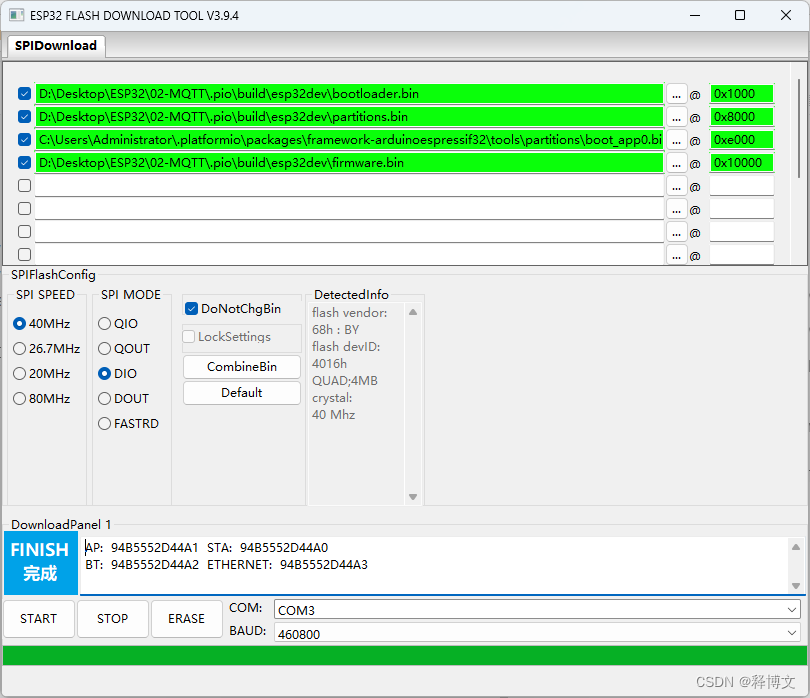Screen dimensions: 810x698
Task: Open file browser for bootloader.bin row
Action: coord(676,93)
